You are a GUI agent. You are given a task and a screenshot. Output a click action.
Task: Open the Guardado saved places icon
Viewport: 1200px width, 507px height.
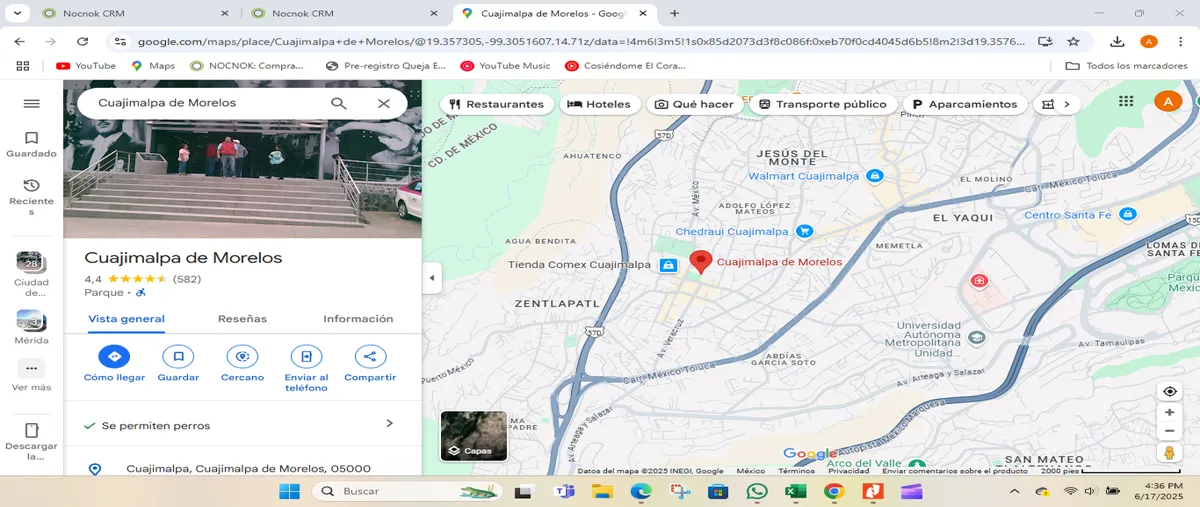pyautogui.click(x=31, y=138)
